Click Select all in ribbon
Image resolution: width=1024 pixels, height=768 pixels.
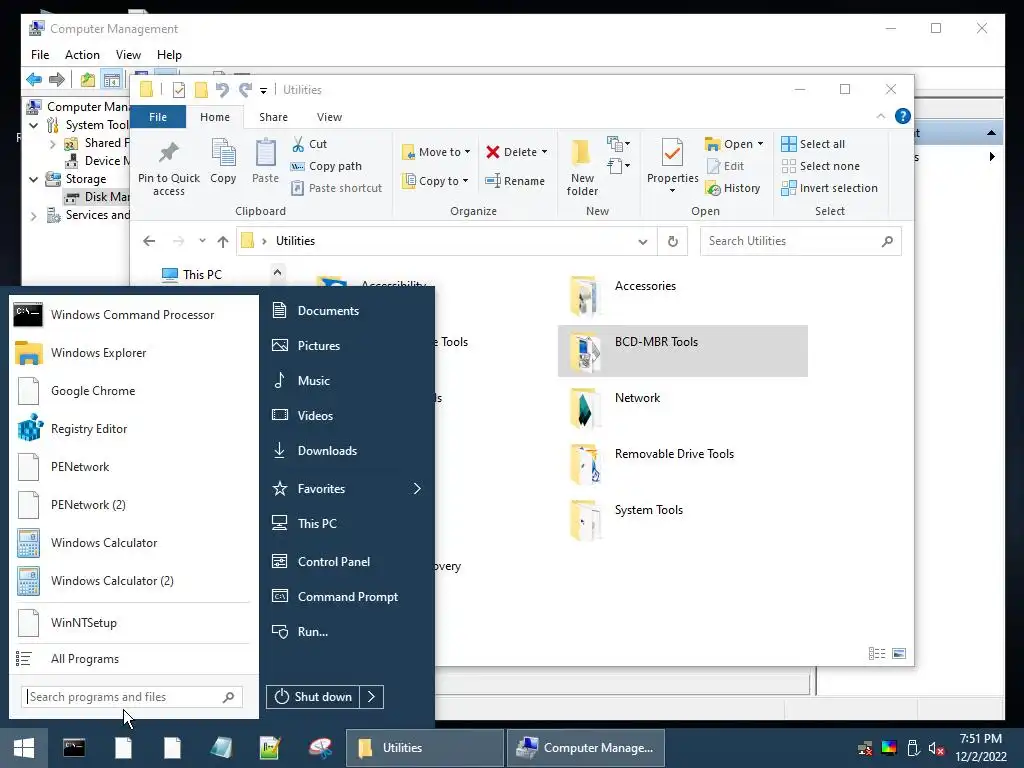click(813, 144)
